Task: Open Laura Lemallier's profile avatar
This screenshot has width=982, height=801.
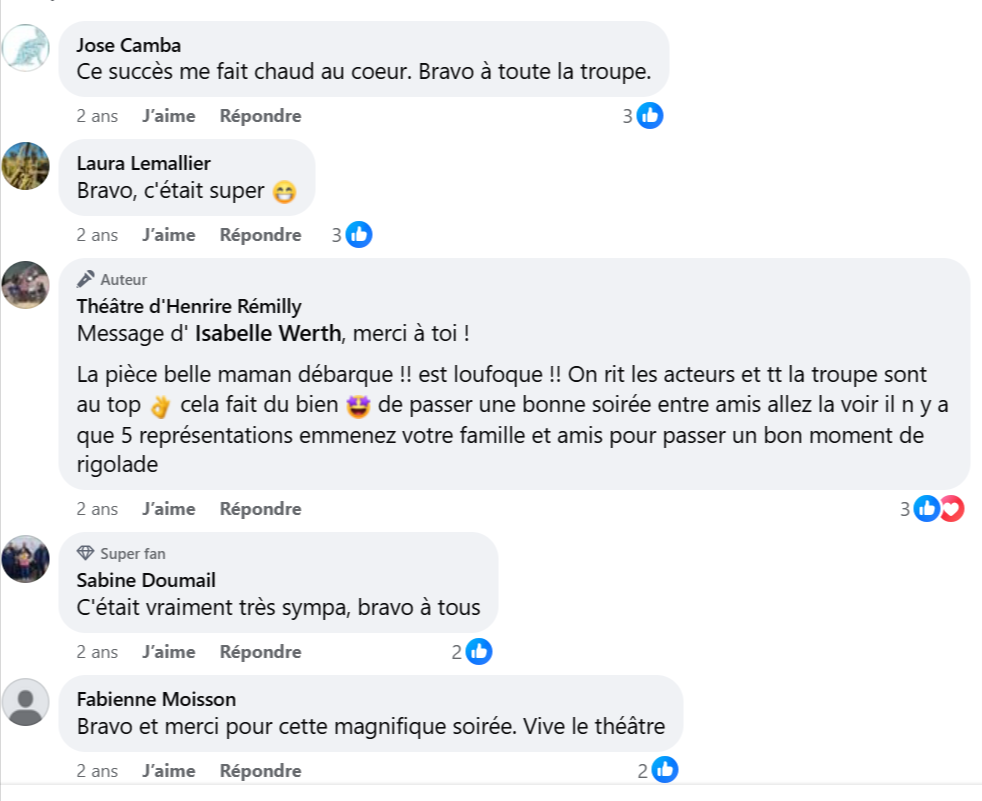Action: [26, 166]
